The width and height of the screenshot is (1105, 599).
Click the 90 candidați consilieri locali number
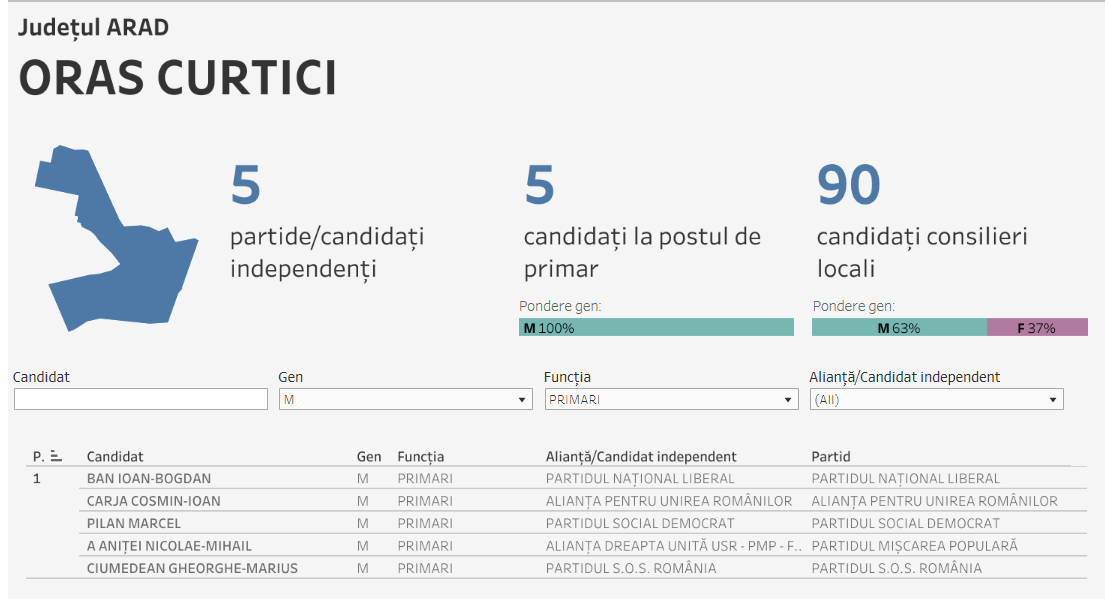tap(849, 185)
